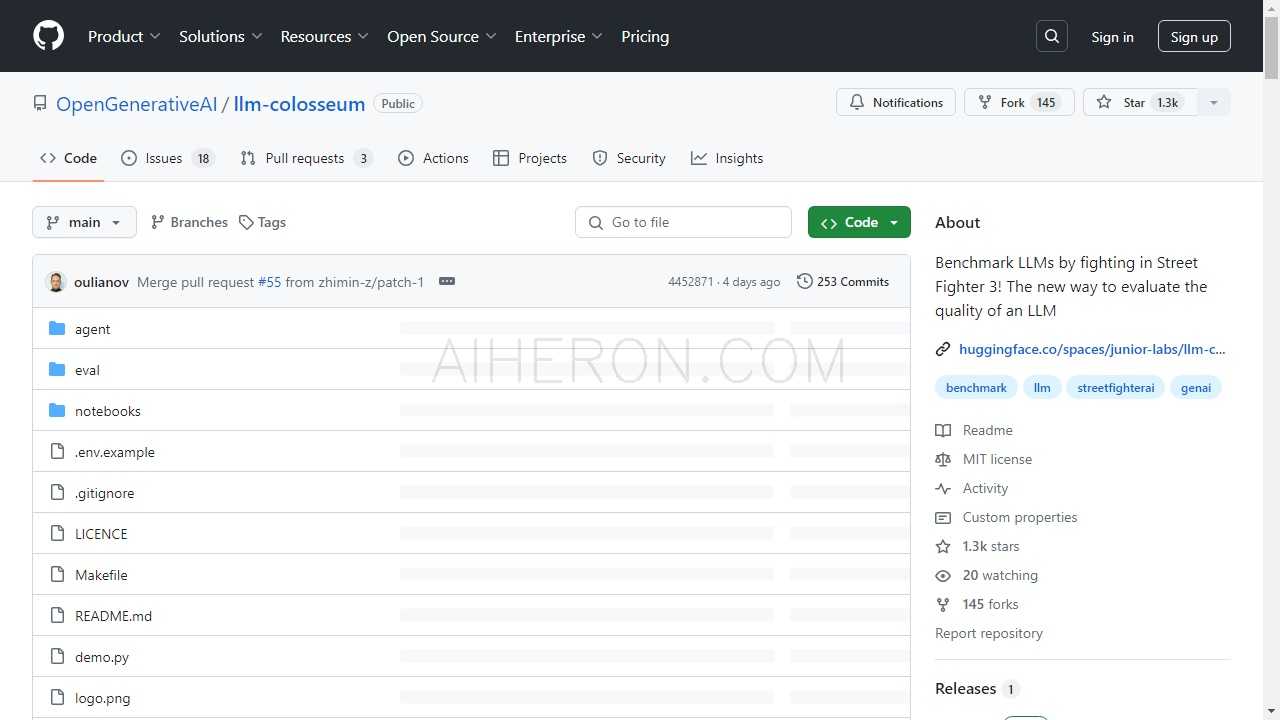Switch to the Issues tab

point(167,158)
